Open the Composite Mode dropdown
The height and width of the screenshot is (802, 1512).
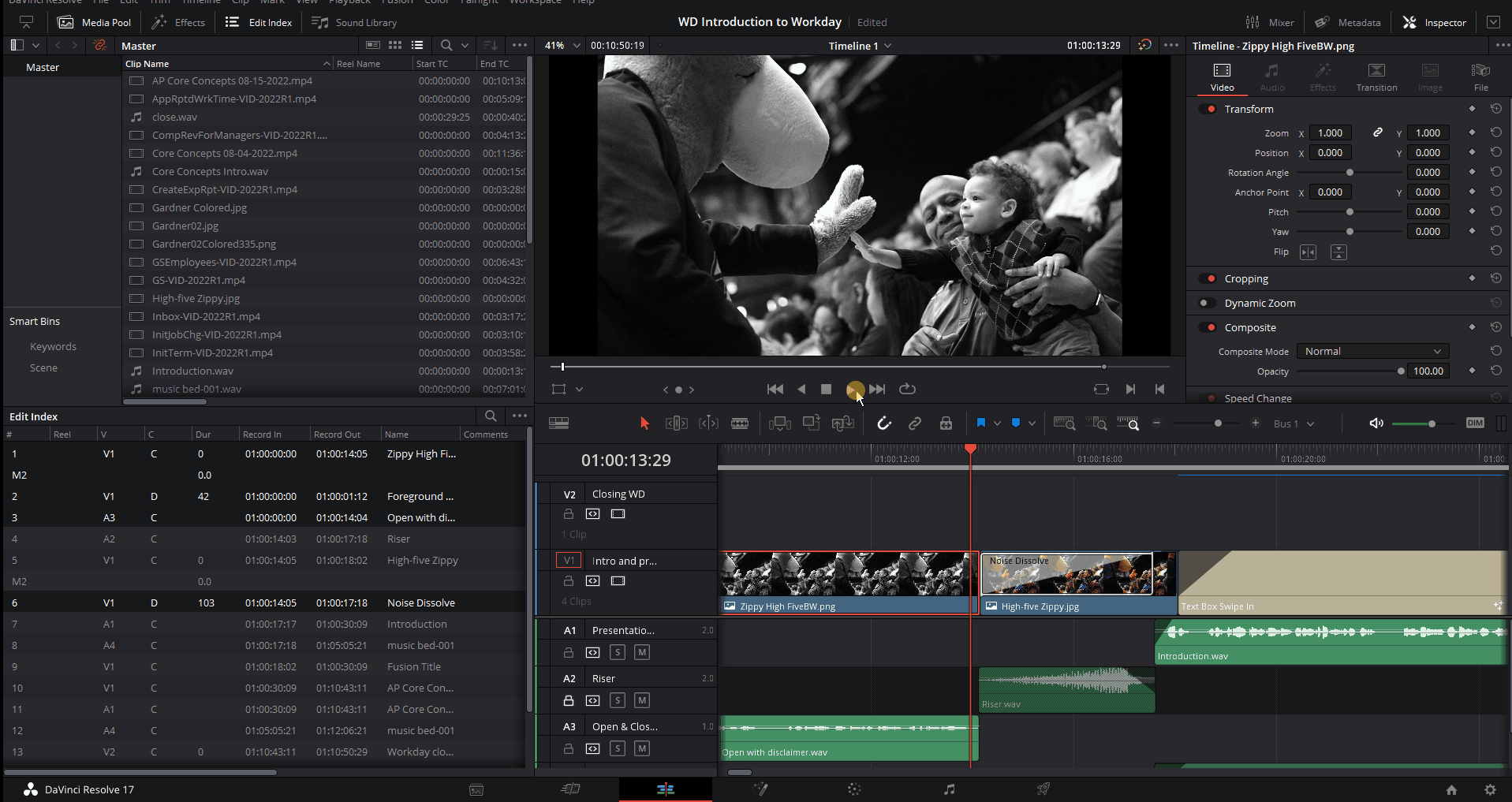[x=1373, y=352]
